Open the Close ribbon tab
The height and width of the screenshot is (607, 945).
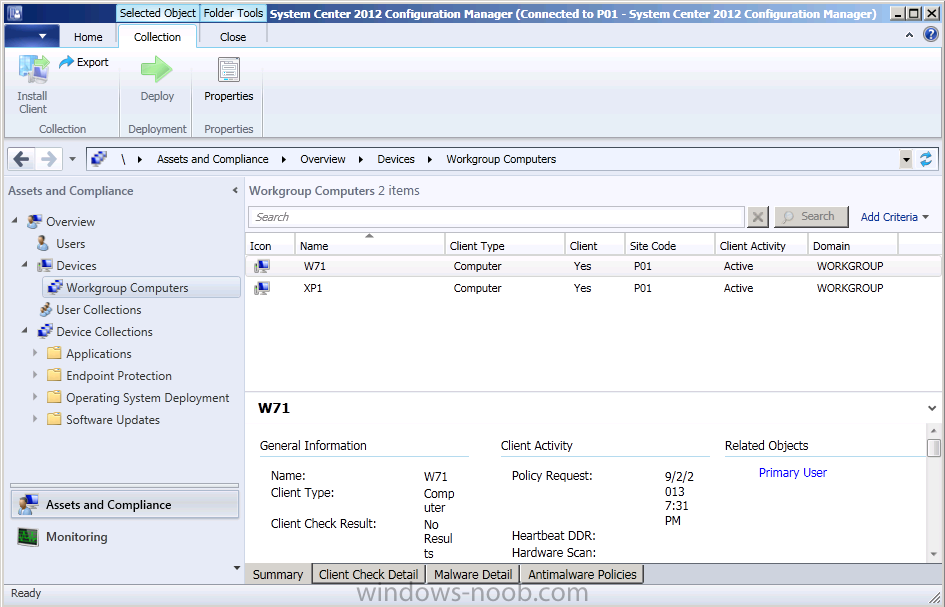coord(233,37)
